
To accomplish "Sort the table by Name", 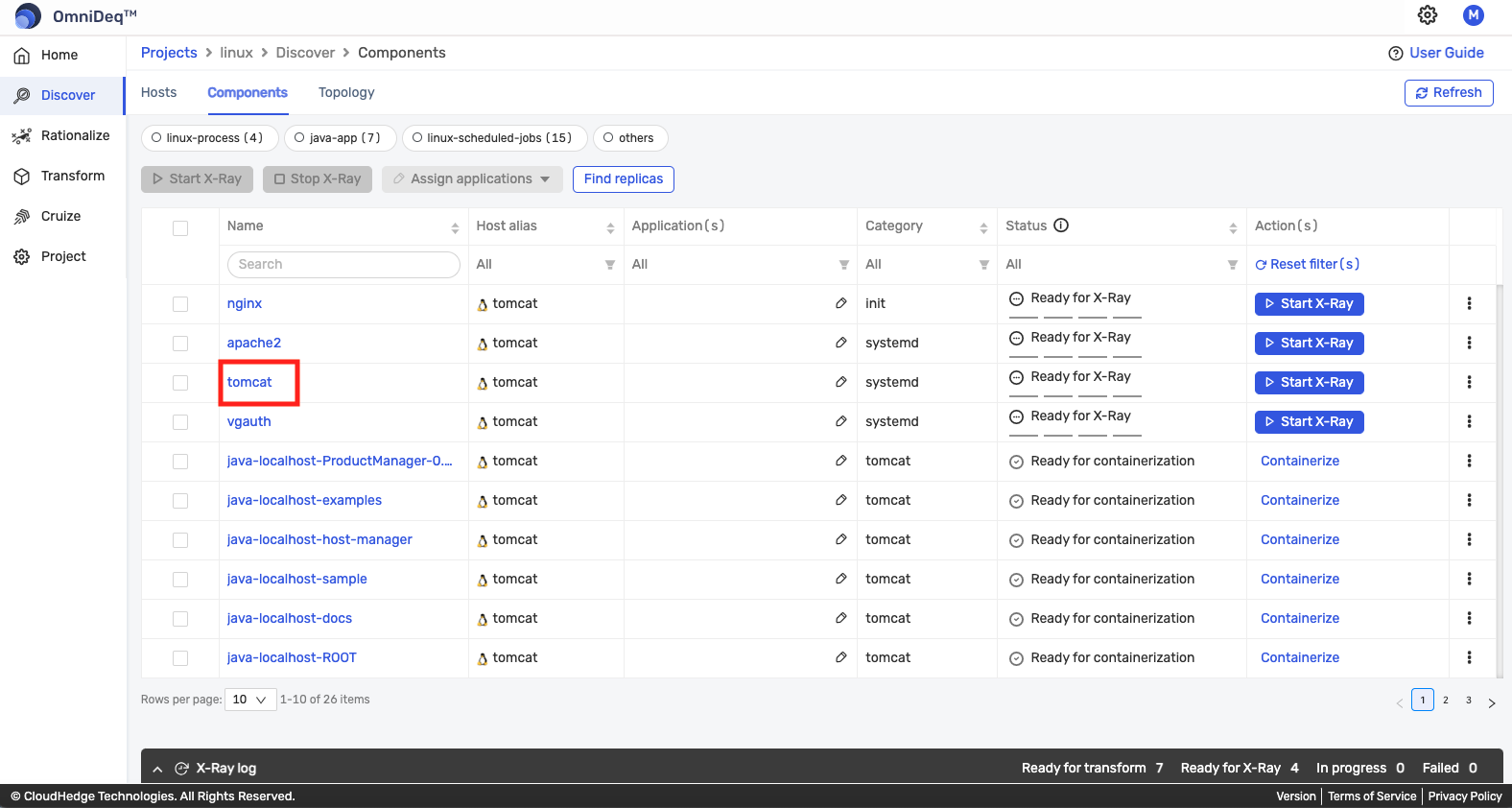I will [455, 227].
